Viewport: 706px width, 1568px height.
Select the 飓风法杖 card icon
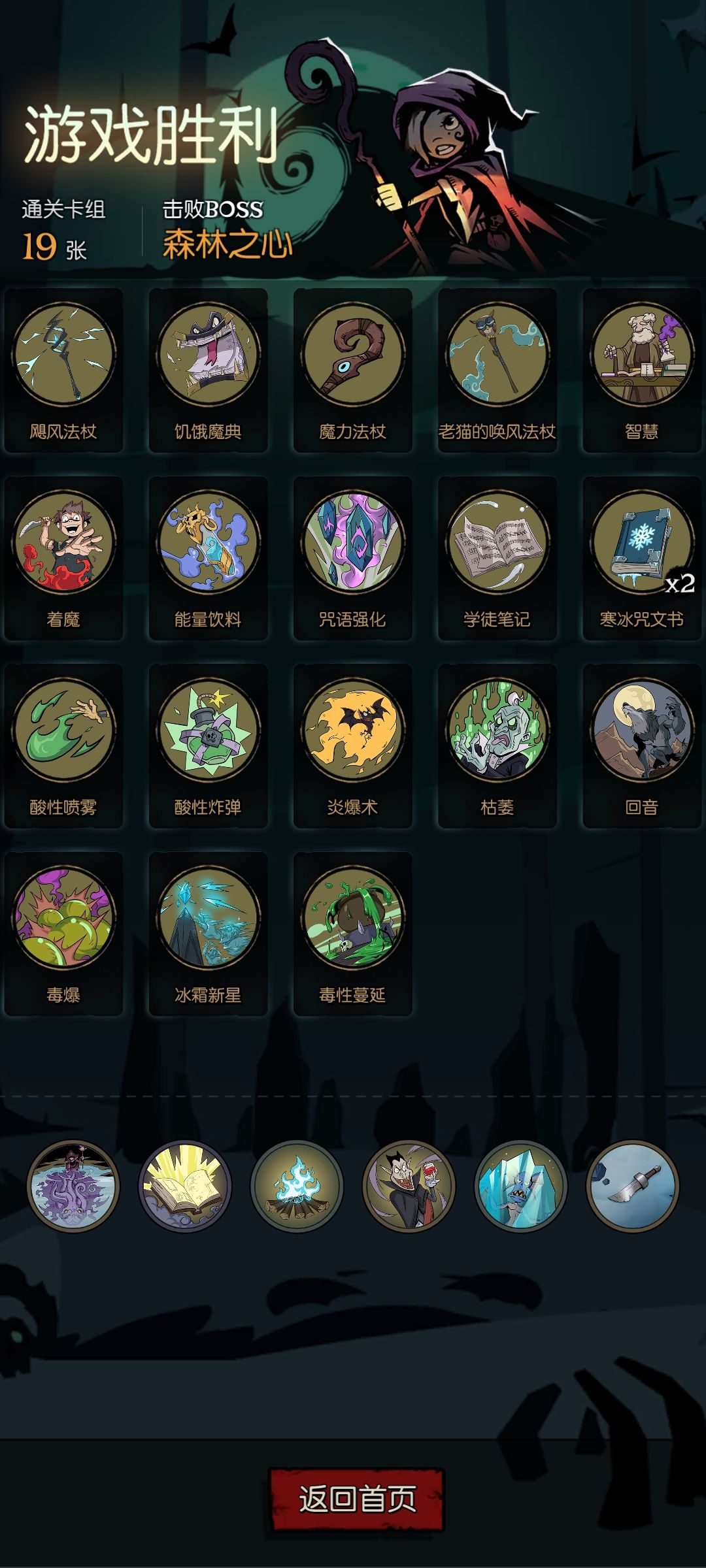[x=63, y=370]
